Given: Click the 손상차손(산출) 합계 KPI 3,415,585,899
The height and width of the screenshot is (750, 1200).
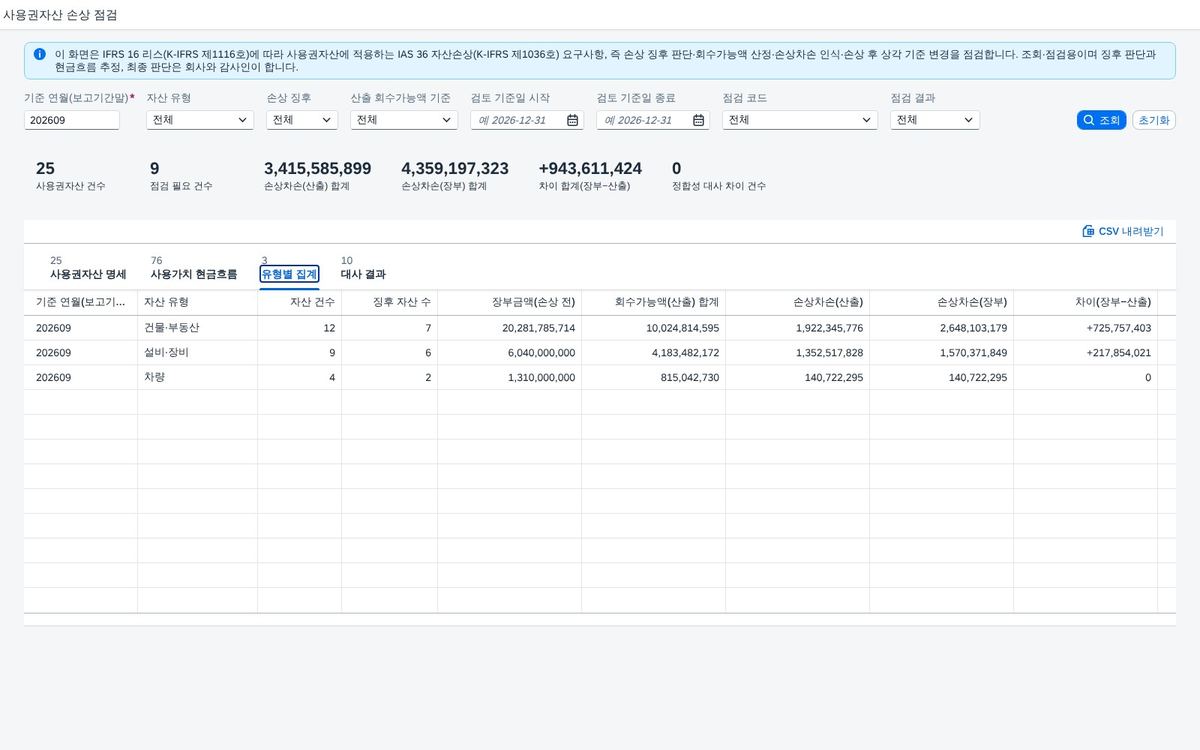Looking at the screenshot, I should click(x=318, y=168).
